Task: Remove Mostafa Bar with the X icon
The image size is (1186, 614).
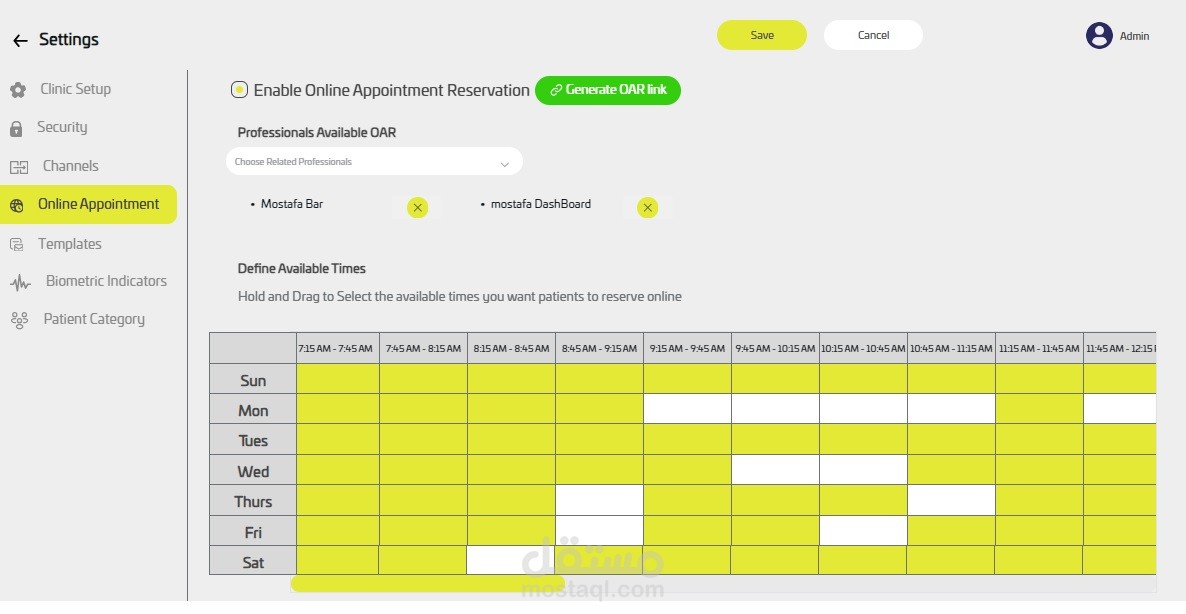Action: pyautogui.click(x=417, y=207)
